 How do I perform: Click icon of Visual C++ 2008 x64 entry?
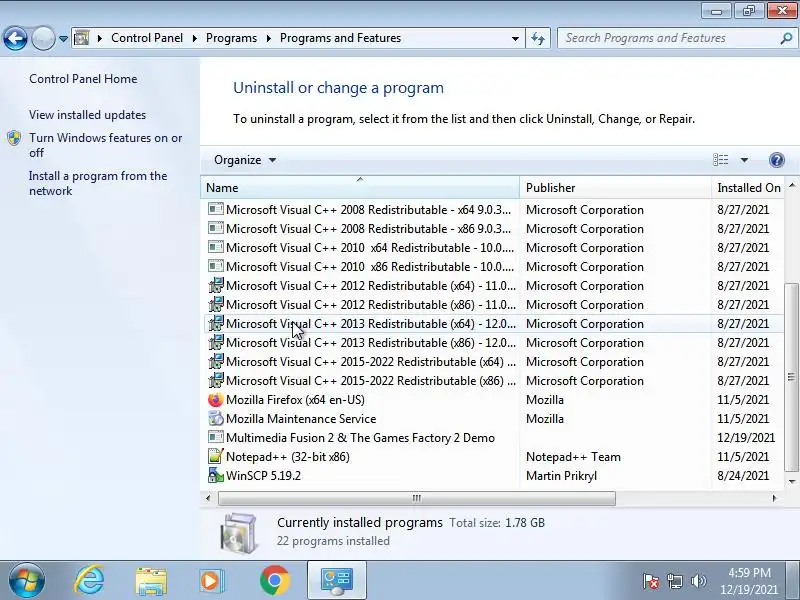coord(215,209)
